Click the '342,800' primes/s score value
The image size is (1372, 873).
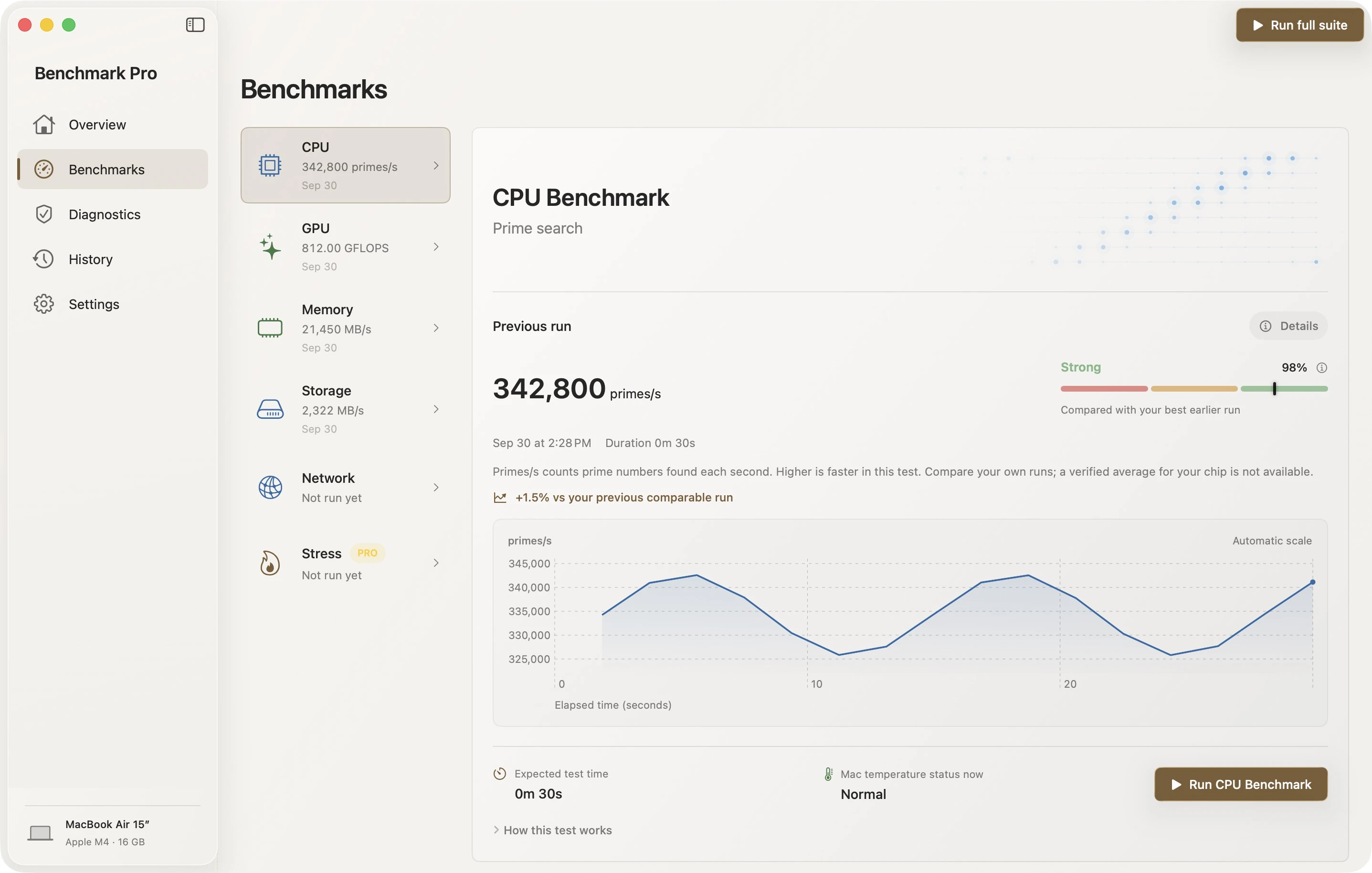point(549,389)
